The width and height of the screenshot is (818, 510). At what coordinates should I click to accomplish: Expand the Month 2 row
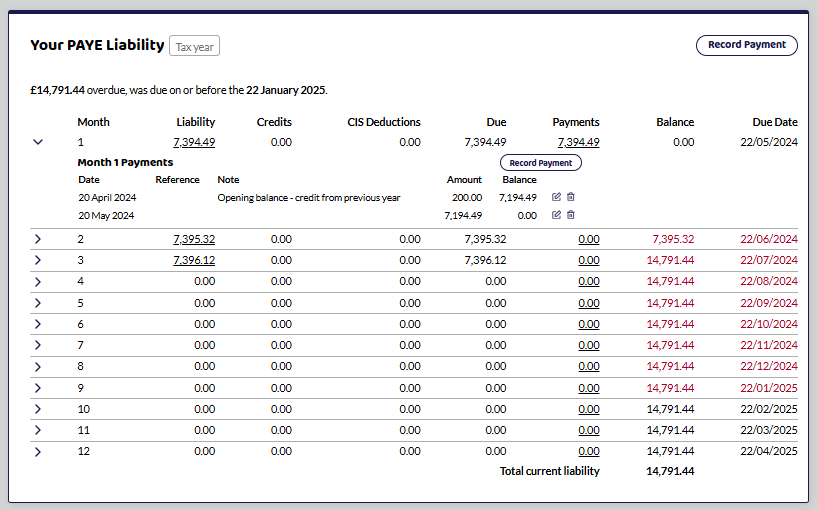click(38, 239)
